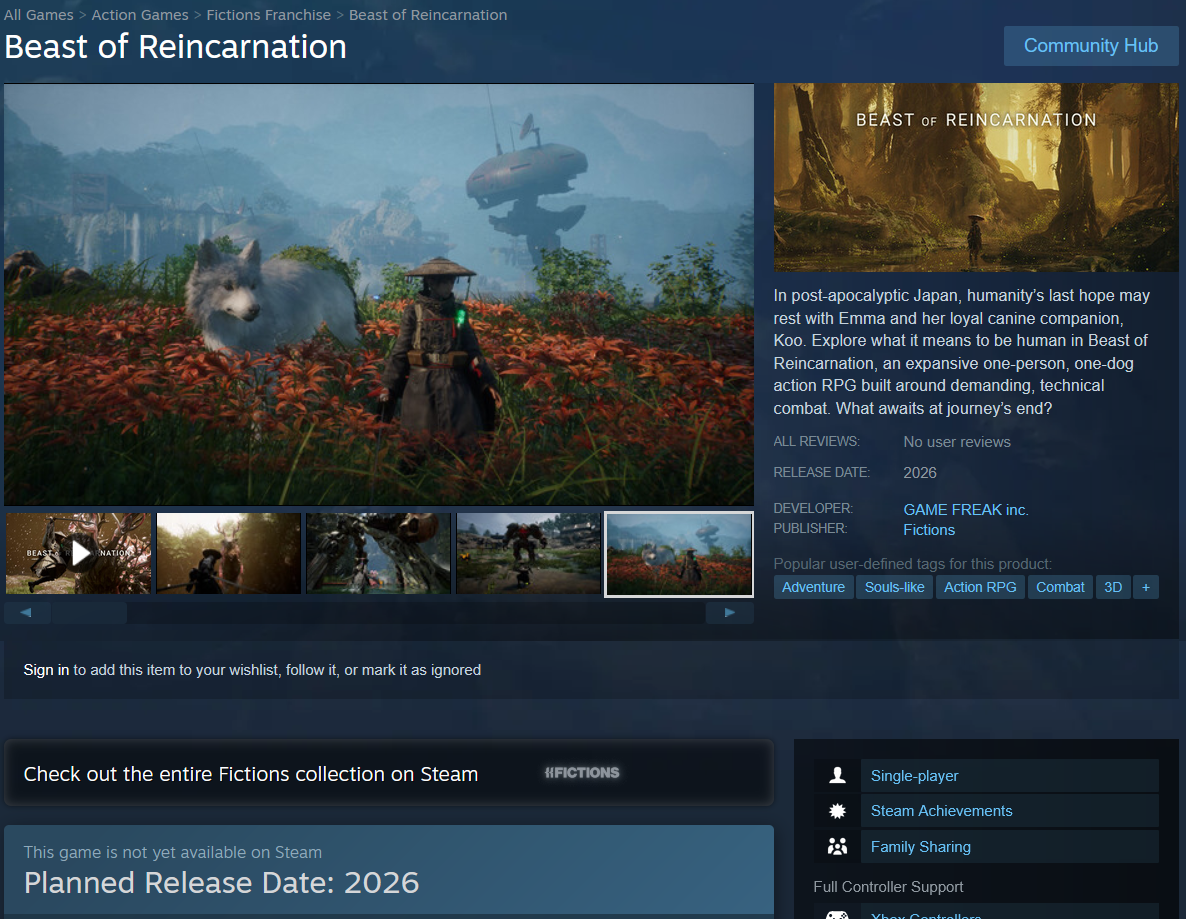Viewport: 1186px width, 919px height.
Task: Click the Beast of Reincarnation page title
Action: (x=175, y=47)
